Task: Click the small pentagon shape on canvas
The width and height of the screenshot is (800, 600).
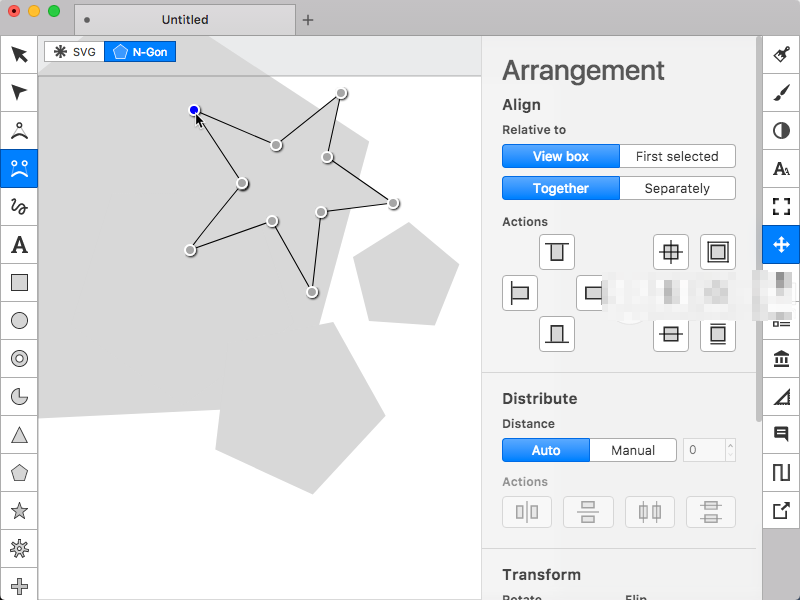Action: [x=406, y=277]
